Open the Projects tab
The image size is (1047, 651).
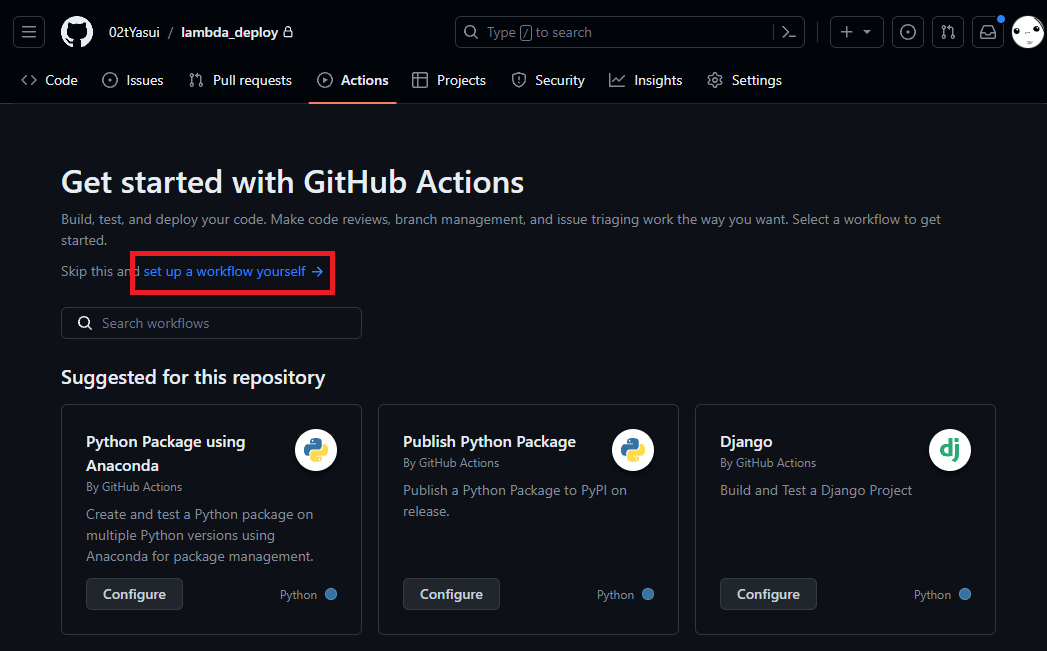(449, 80)
